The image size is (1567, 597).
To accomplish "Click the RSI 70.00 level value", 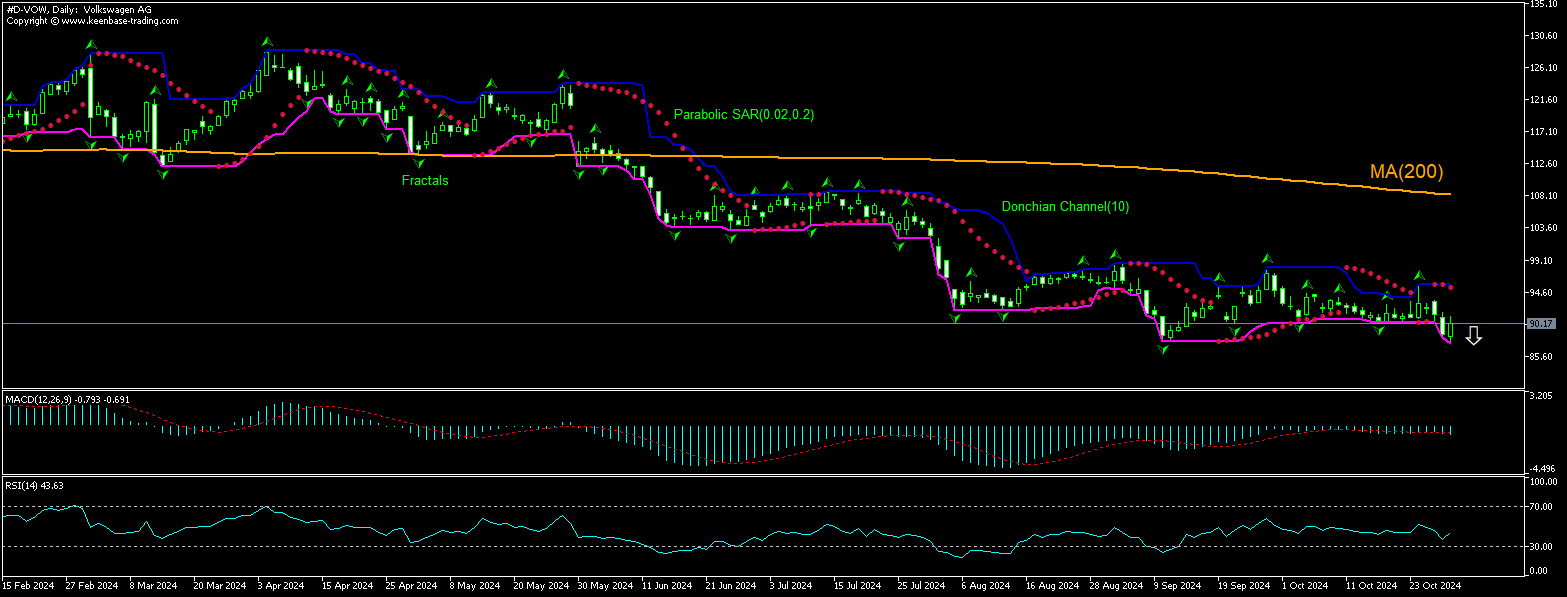I will click(x=1541, y=507).
